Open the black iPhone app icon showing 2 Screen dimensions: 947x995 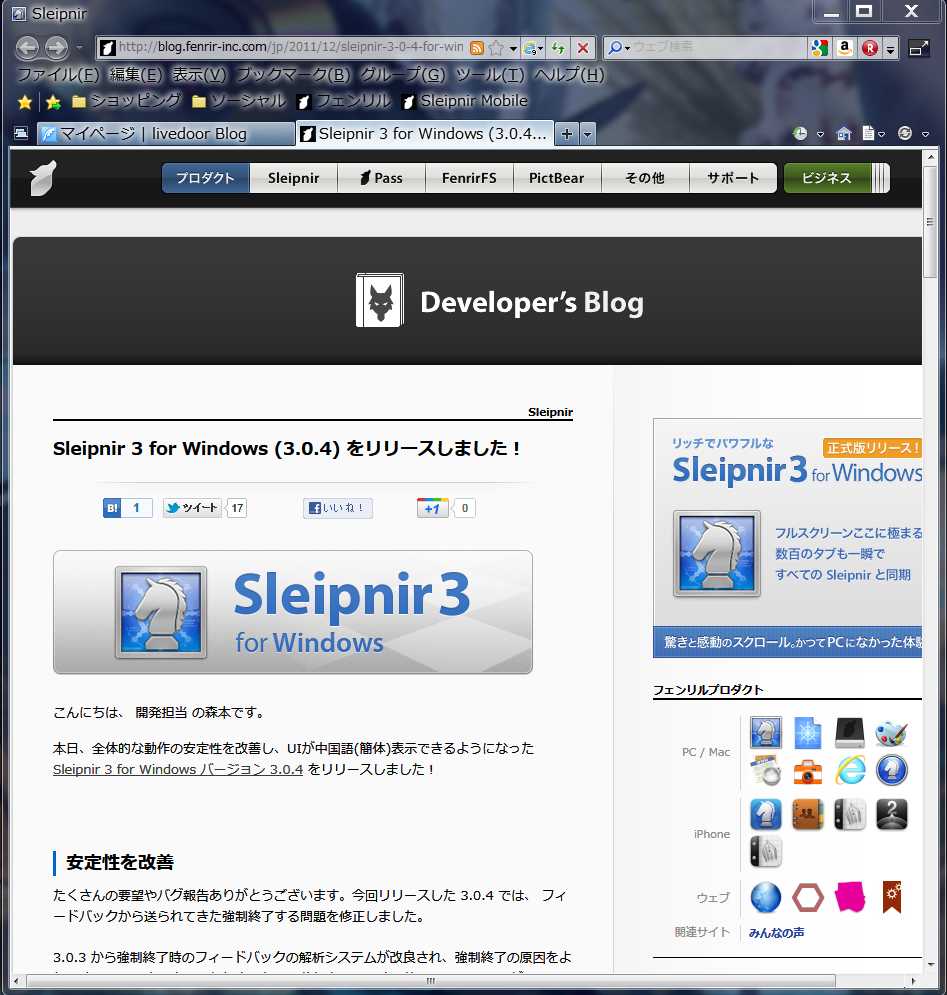892,814
